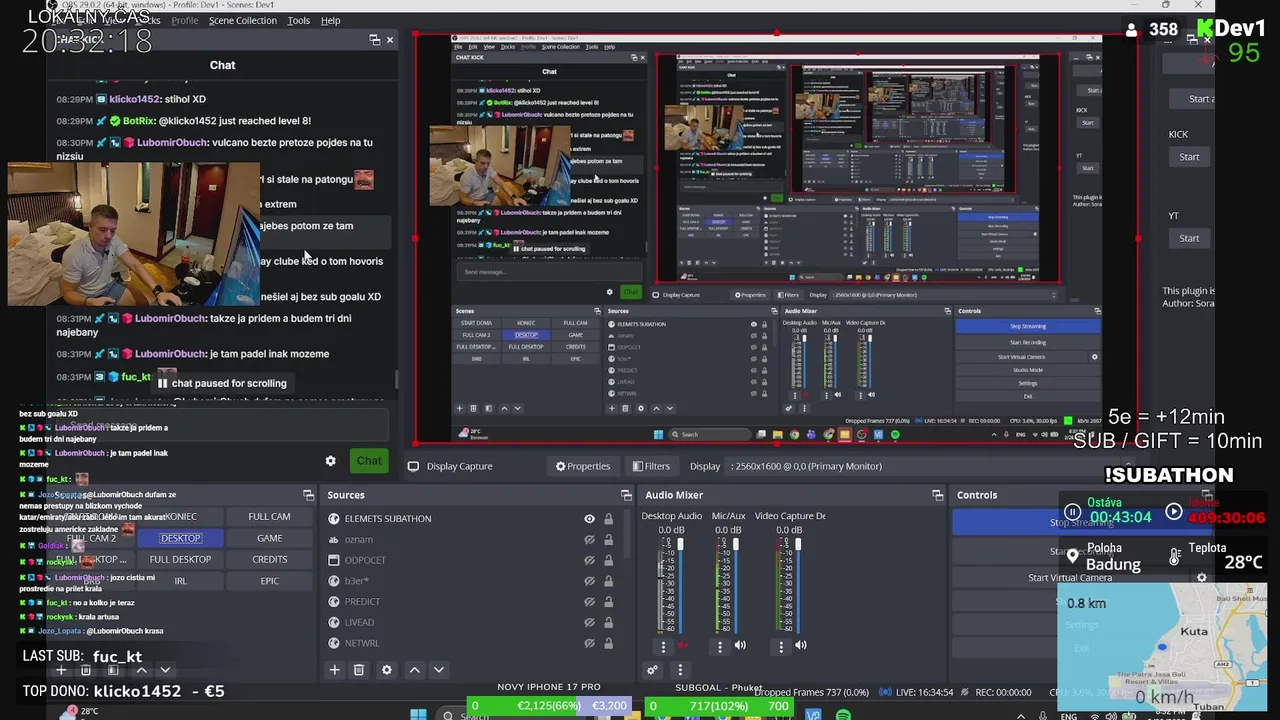Switch to the CREDITS scene
This screenshot has height=720, width=1280.
pyautogui.click(x=269, y=560)
